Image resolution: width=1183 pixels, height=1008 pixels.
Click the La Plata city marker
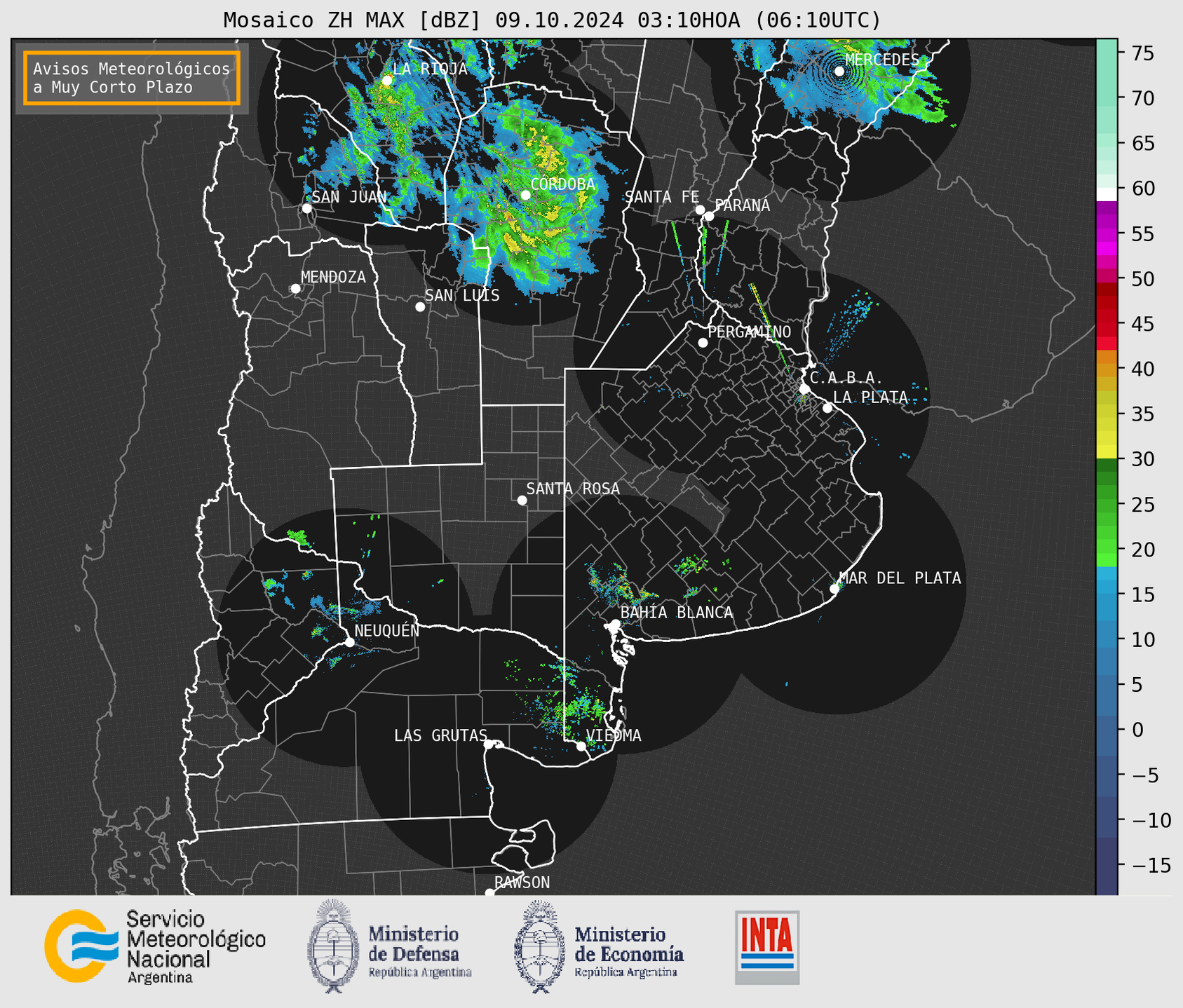coord(827,408)
